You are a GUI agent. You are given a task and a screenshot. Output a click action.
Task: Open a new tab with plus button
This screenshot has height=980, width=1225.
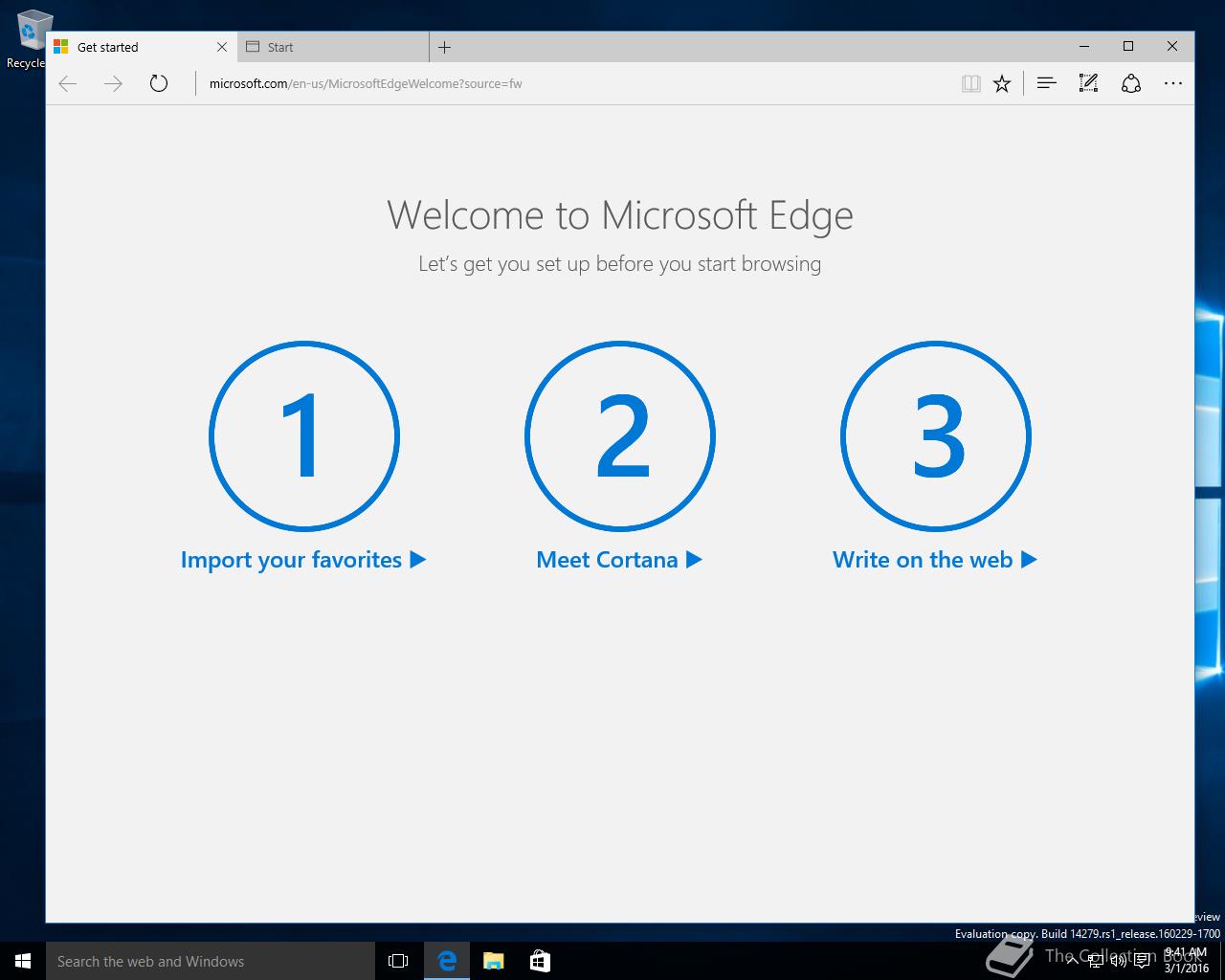444,47
